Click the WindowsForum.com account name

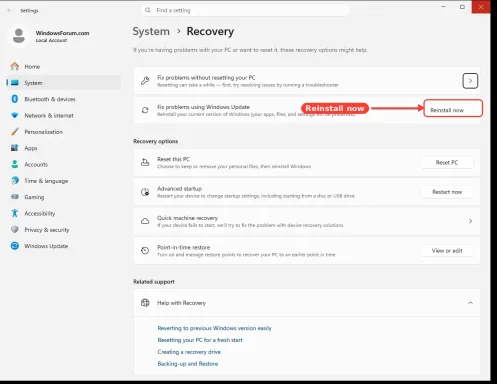(62, 33)
